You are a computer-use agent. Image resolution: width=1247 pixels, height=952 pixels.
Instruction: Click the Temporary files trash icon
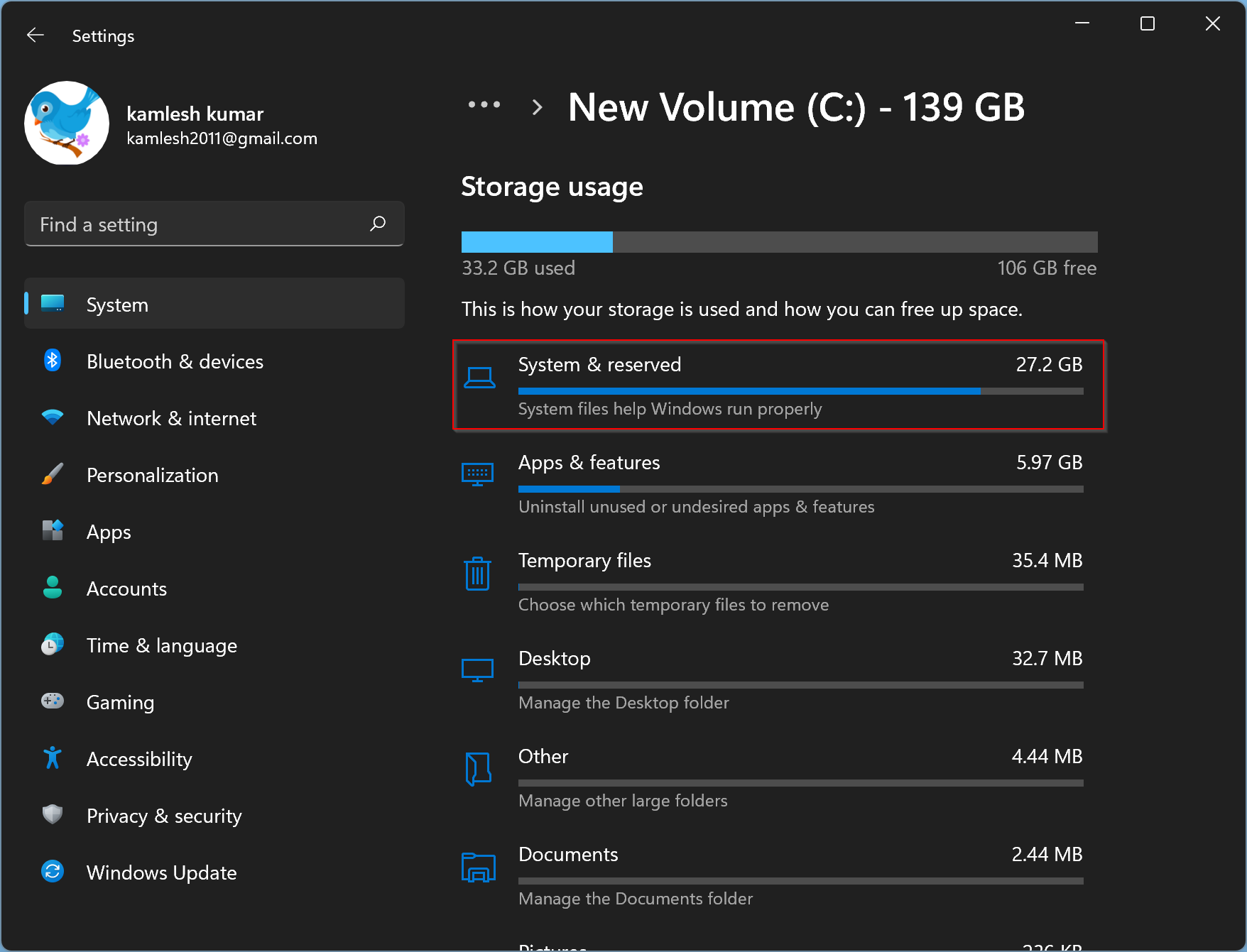click(477, 574)
